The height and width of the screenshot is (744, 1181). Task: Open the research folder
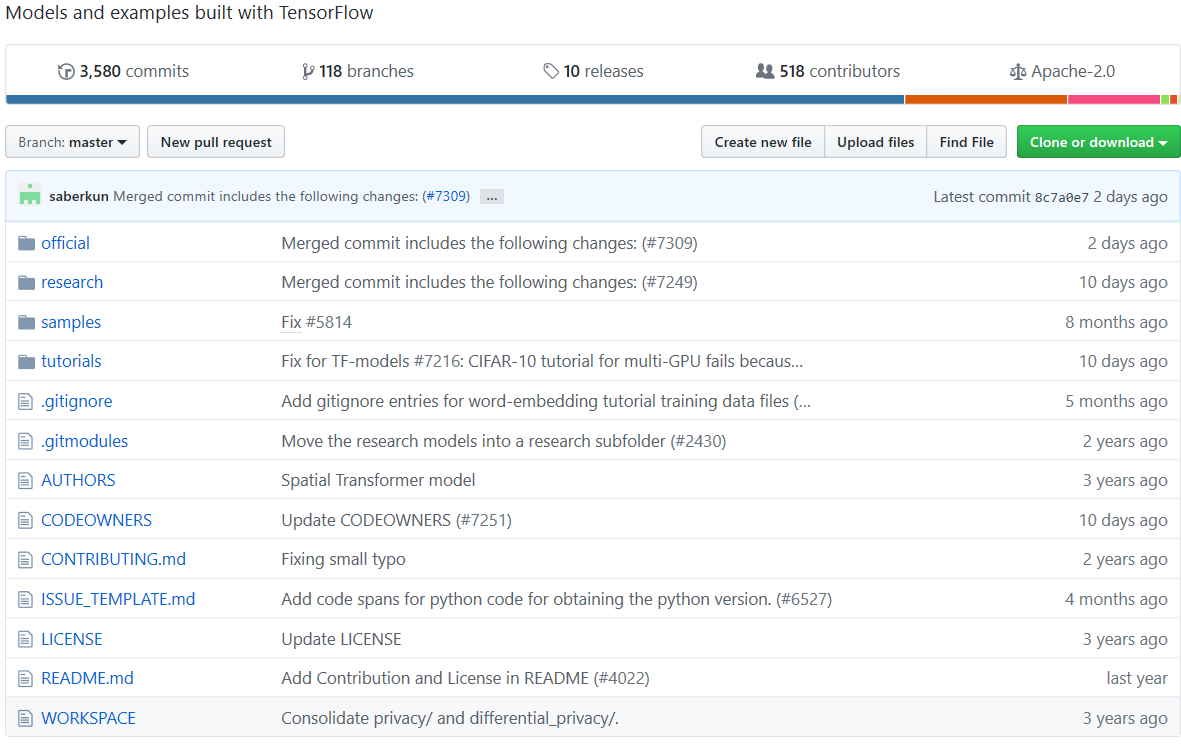(x=72, y=282)
